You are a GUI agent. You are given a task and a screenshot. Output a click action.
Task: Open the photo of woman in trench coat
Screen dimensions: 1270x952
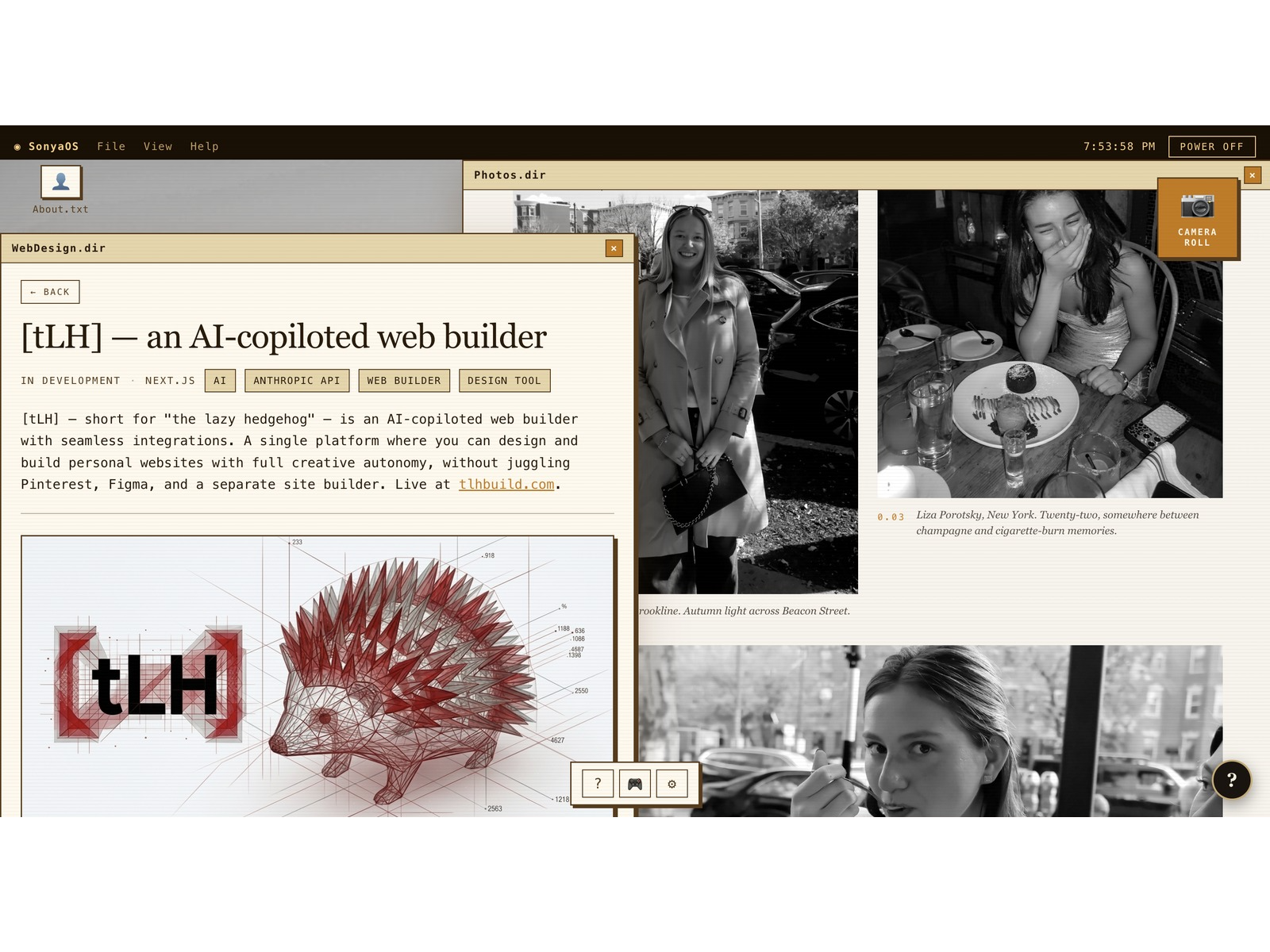[x=748, y=392]
